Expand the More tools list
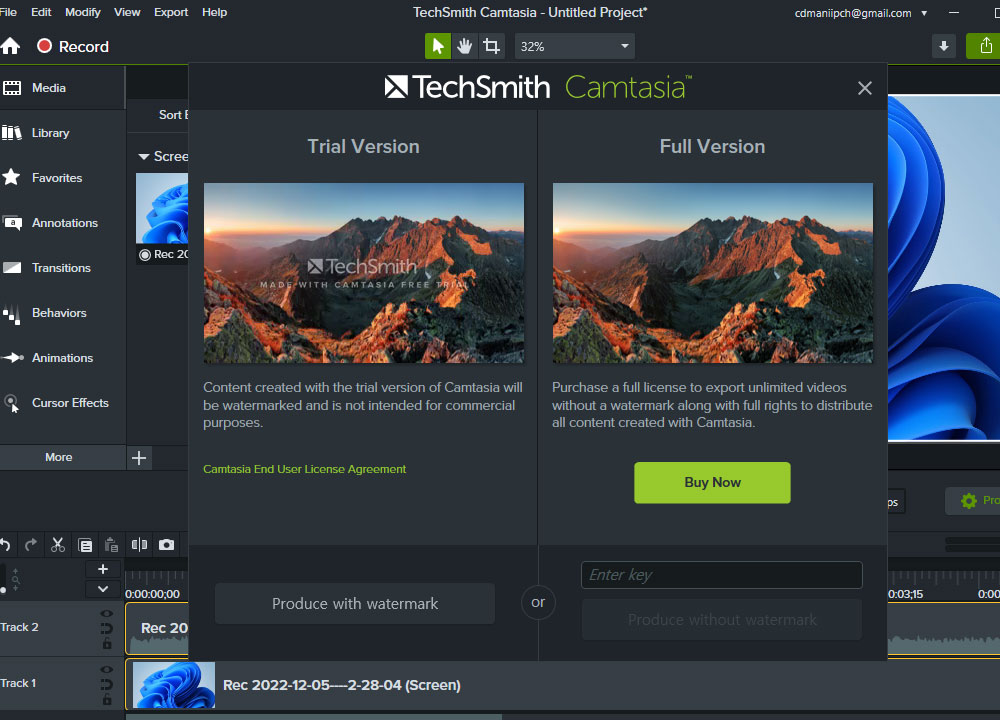This screenshot has width=1000, height=720. pyautogui.click(x=62, y=457)
